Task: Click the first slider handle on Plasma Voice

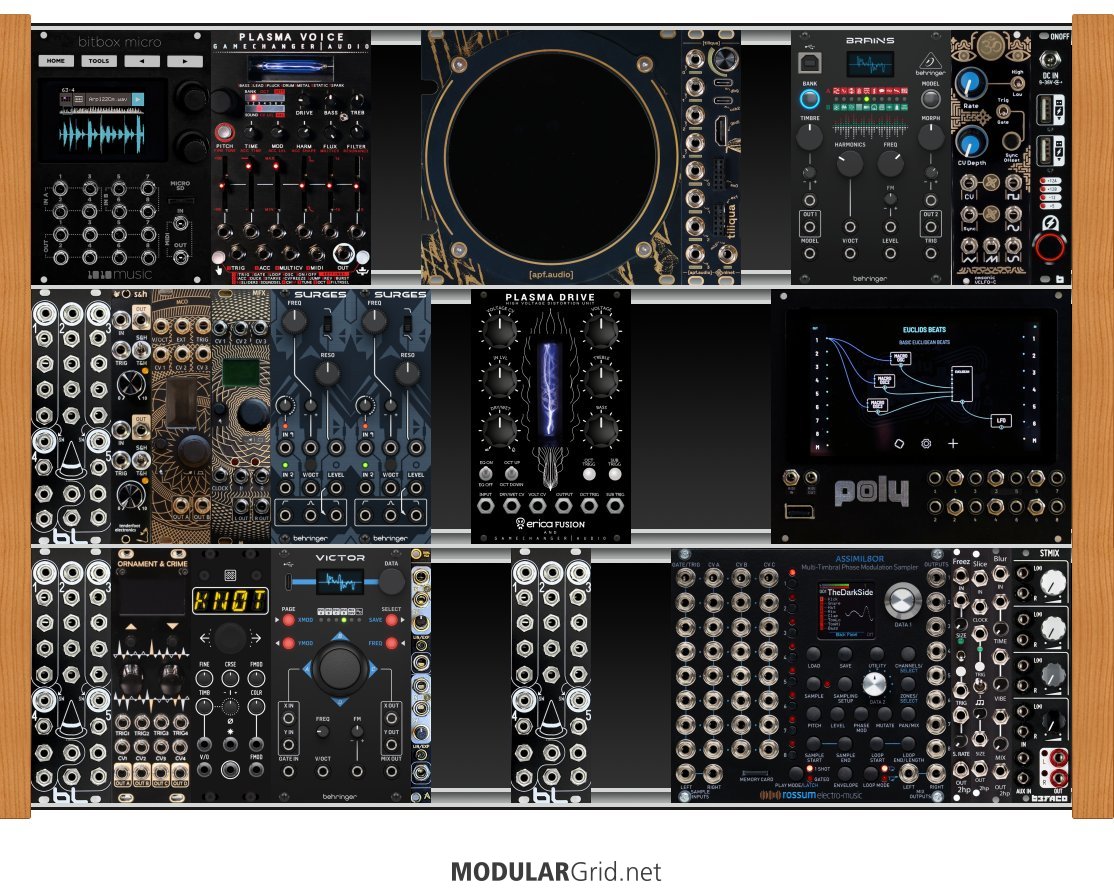Action: pyautogui.click(x=224, y=185)
